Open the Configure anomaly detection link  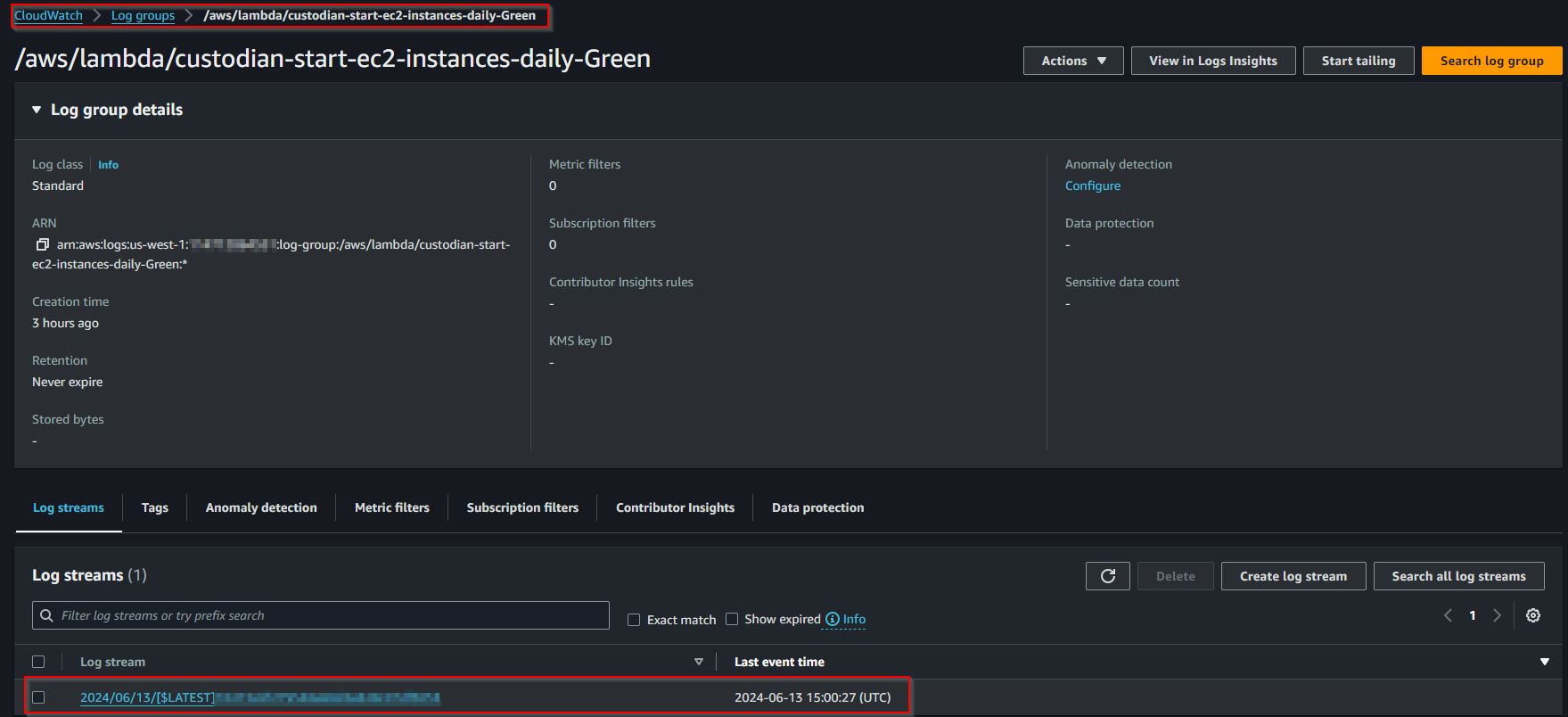(1093, 185)
